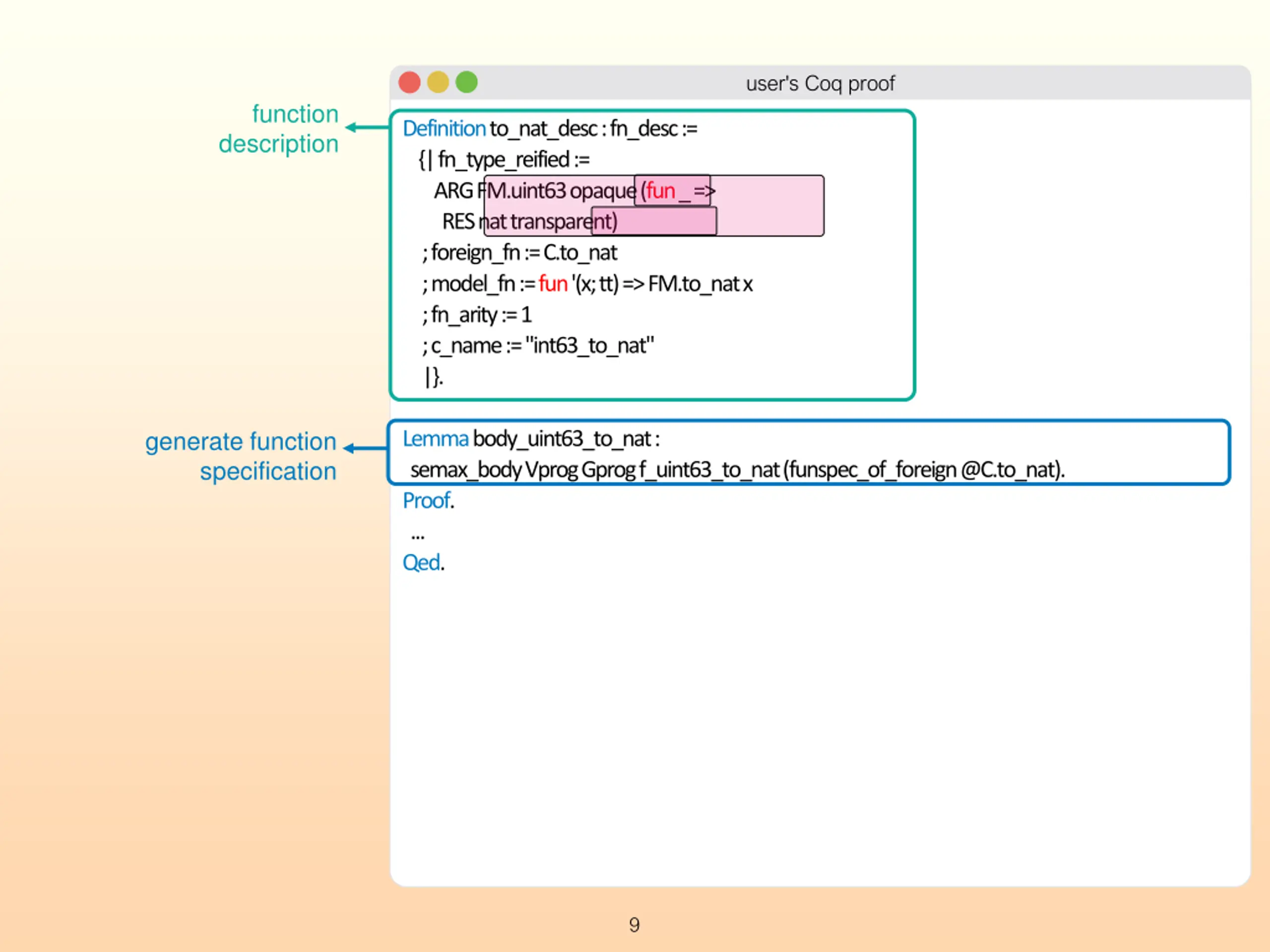Viewport: 1270px width, 952px height.
Task: Click the Qed keyword
Action: (424, 563)
